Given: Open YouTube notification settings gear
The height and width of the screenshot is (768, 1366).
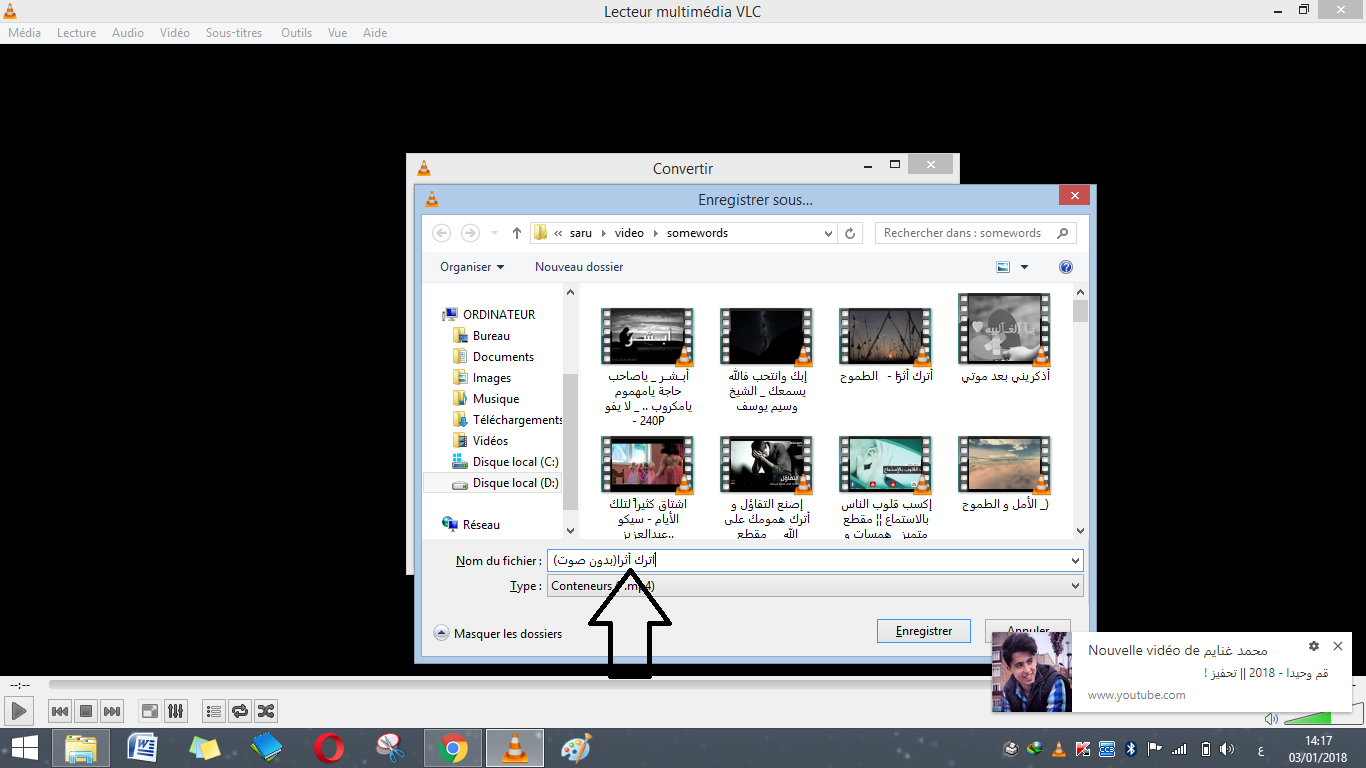Looking at the screenshot, I should pos(1314,646).
